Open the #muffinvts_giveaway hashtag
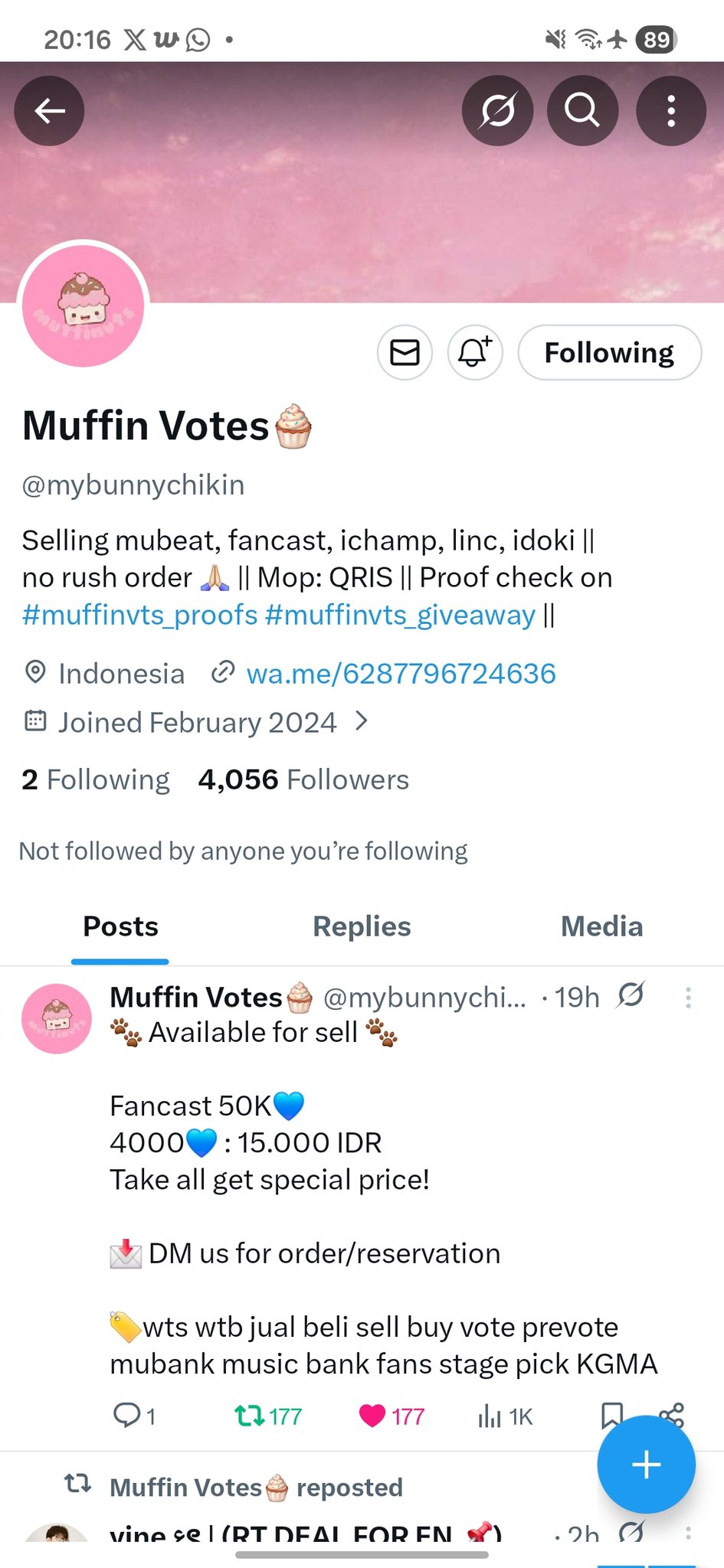The image size is (724, 1568). pyautogui.click(x=400, y=615)
